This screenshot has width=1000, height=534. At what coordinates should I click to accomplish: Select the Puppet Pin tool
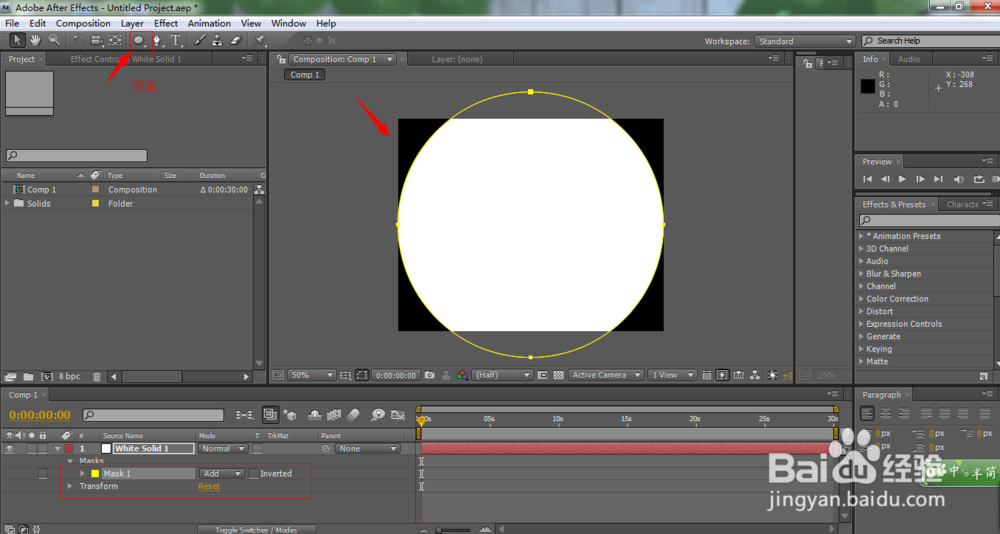pyautogui.click(x=260, y=40)
